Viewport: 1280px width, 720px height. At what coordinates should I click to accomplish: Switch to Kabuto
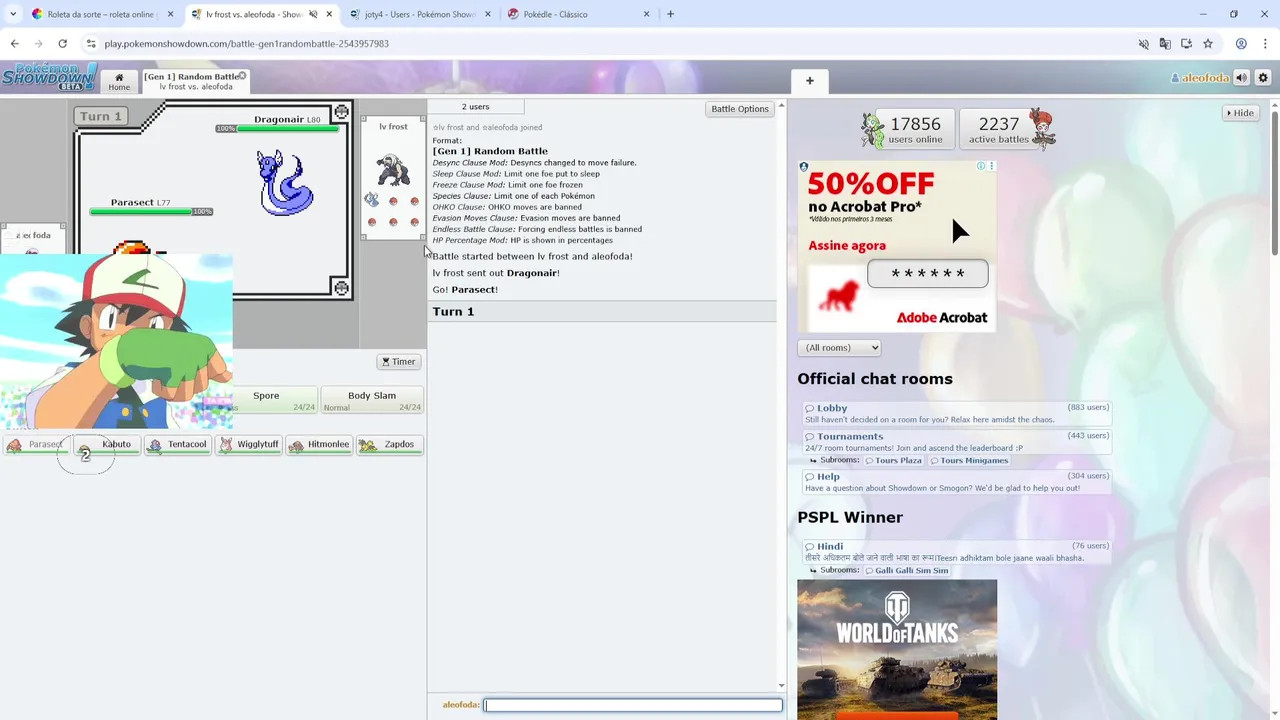pos(107,445)
